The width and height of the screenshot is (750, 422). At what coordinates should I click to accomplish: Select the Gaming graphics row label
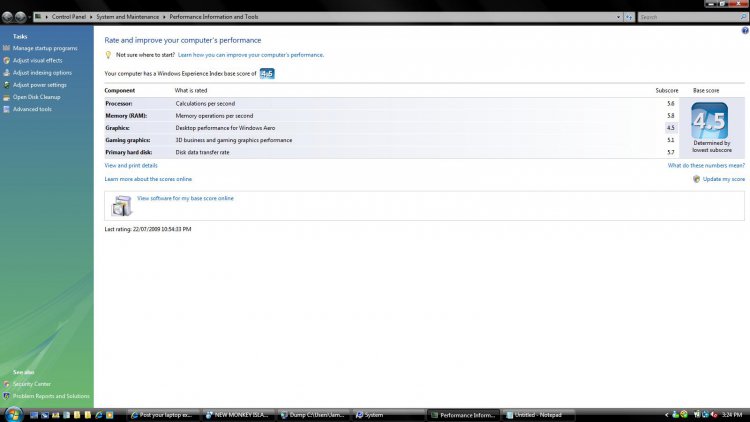point(128,140)
